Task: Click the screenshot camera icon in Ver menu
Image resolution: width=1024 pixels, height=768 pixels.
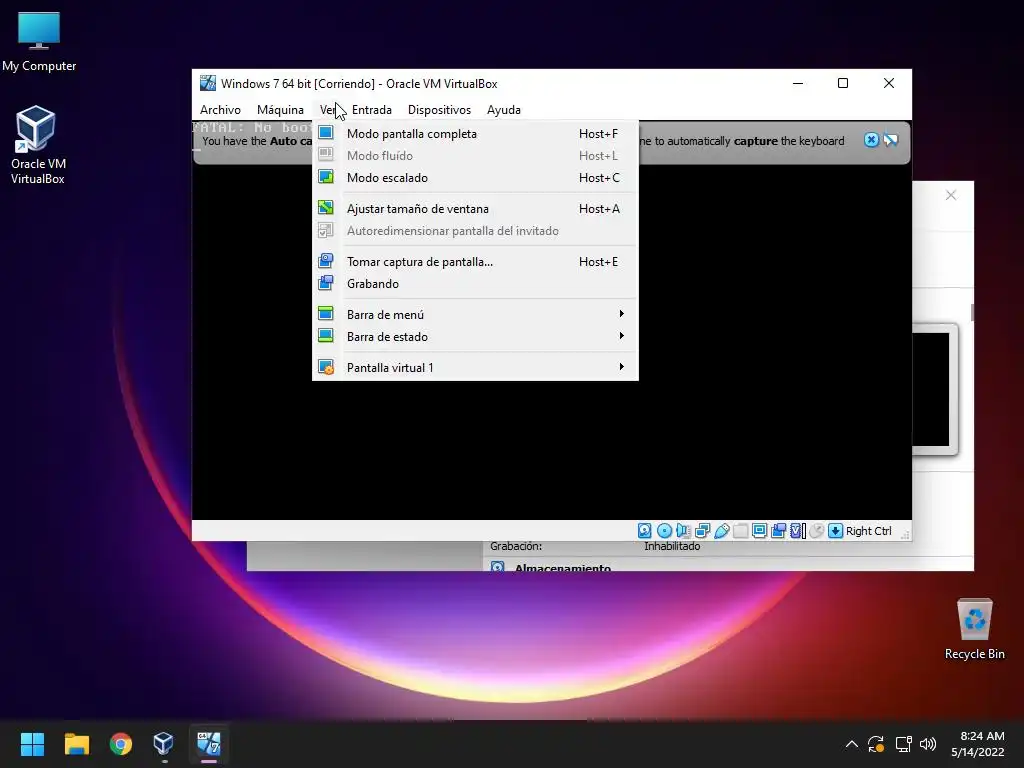Action: pyautogui.click(x=326, y=261)
